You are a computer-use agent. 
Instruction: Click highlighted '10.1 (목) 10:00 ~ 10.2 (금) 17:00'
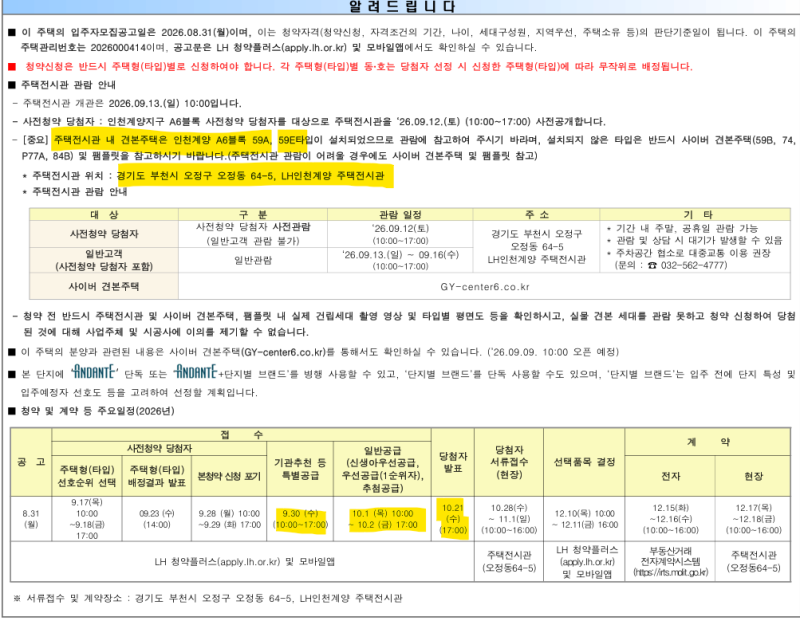[x=382, y=519]
